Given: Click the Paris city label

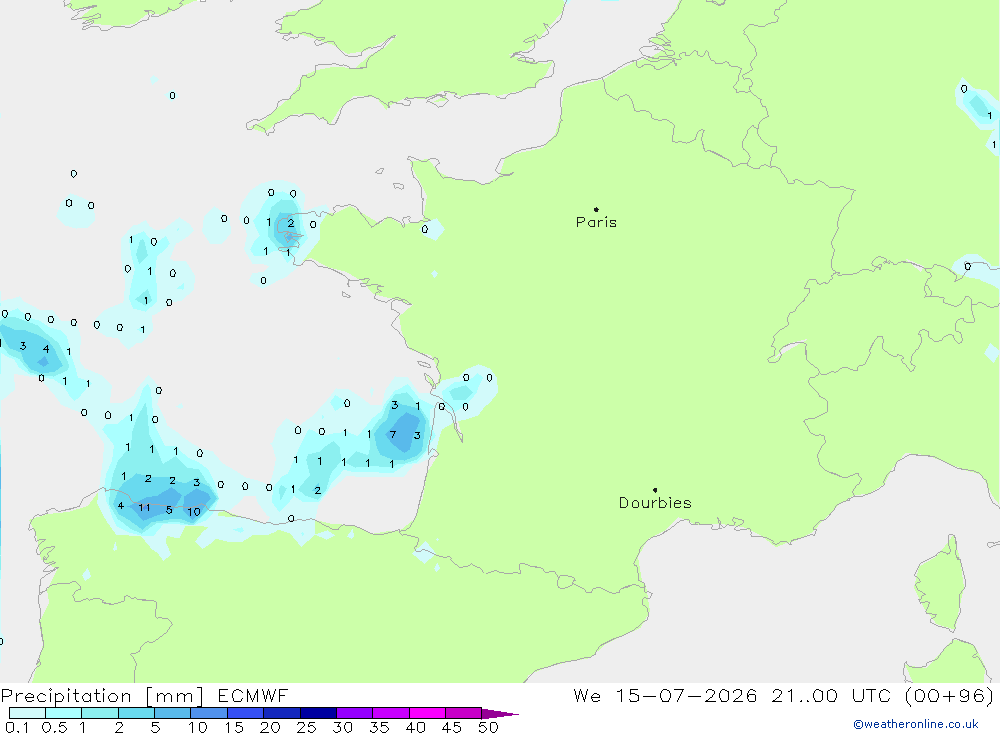Looking at the screenshot, I should (x=596, y=222).
